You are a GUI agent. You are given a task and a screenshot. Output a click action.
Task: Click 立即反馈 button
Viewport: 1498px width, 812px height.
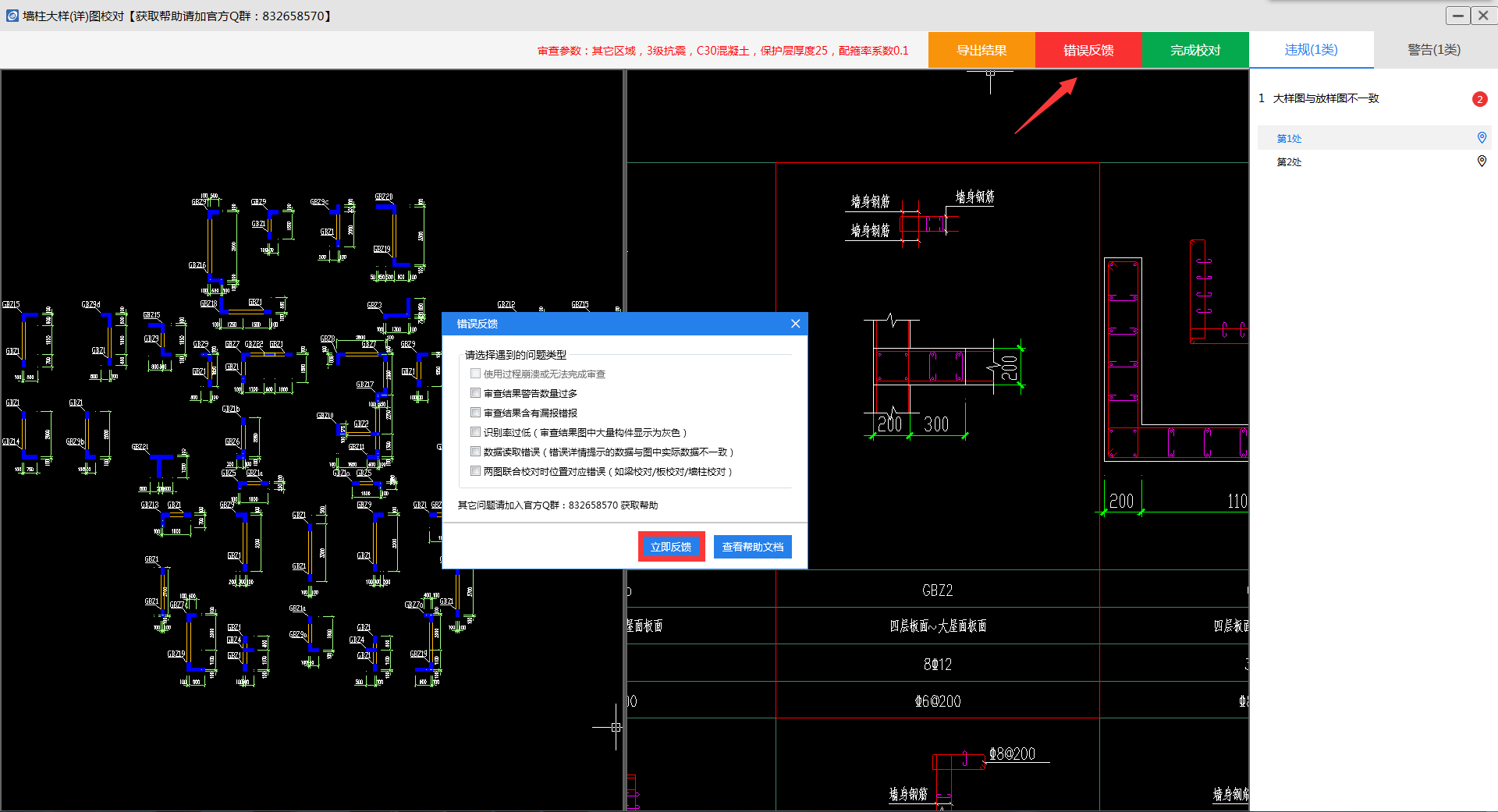point(671,547)
